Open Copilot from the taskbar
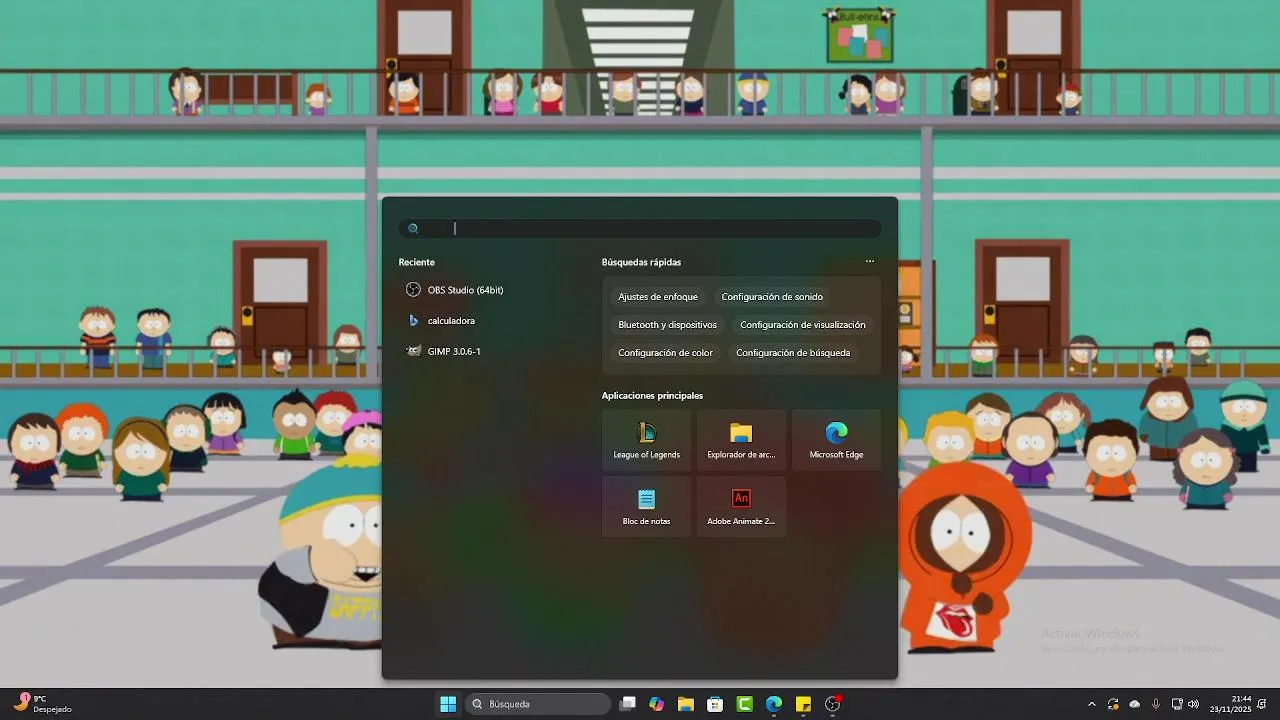The width and height of the screenshot is (1280, 720). [x=656, y=704]
